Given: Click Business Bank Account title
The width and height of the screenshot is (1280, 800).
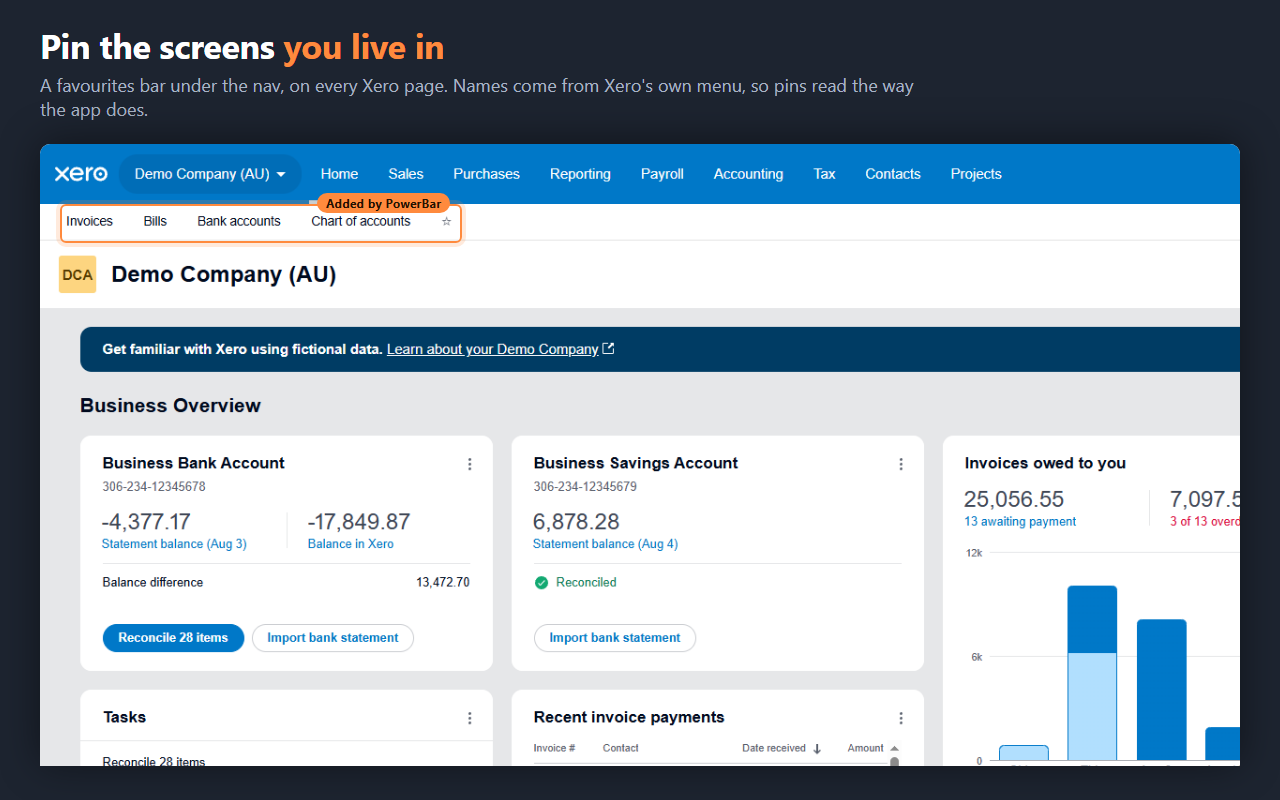Looking at the screenshot, I should [x=193, y=463].
